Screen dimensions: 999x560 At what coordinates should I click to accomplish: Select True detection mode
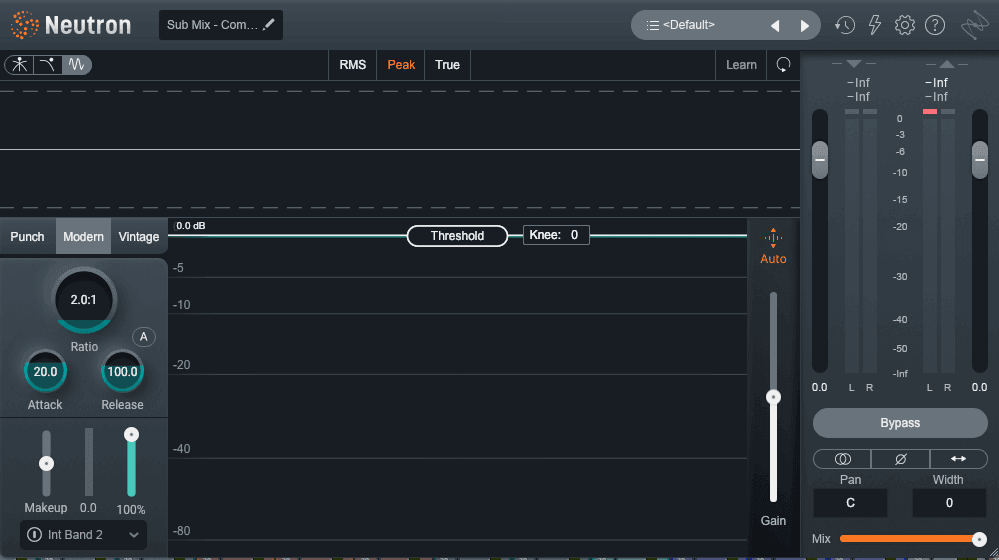pos(447,65)
